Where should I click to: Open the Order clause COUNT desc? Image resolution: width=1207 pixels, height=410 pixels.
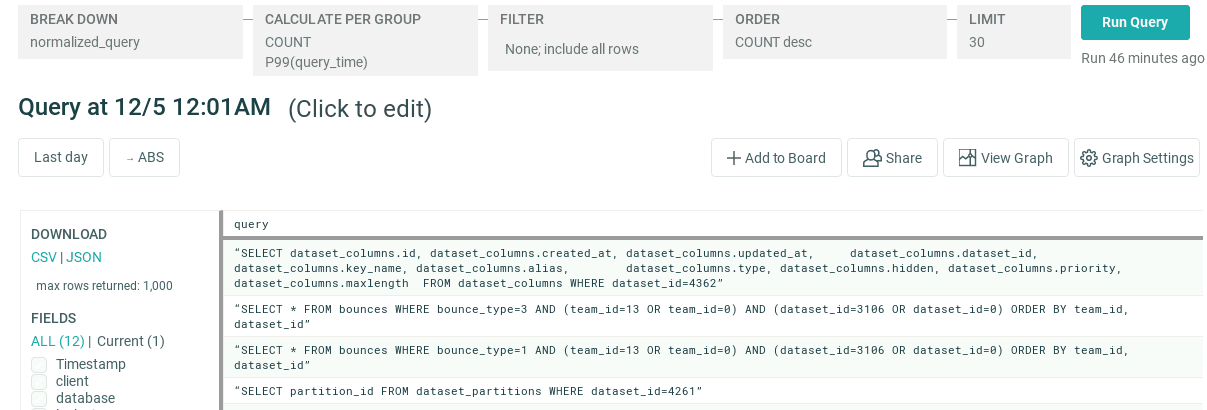coord(834,32)
